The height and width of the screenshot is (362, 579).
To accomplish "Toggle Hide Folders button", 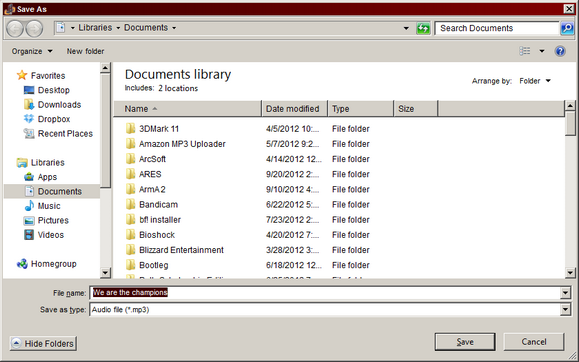I will (43, 344).
